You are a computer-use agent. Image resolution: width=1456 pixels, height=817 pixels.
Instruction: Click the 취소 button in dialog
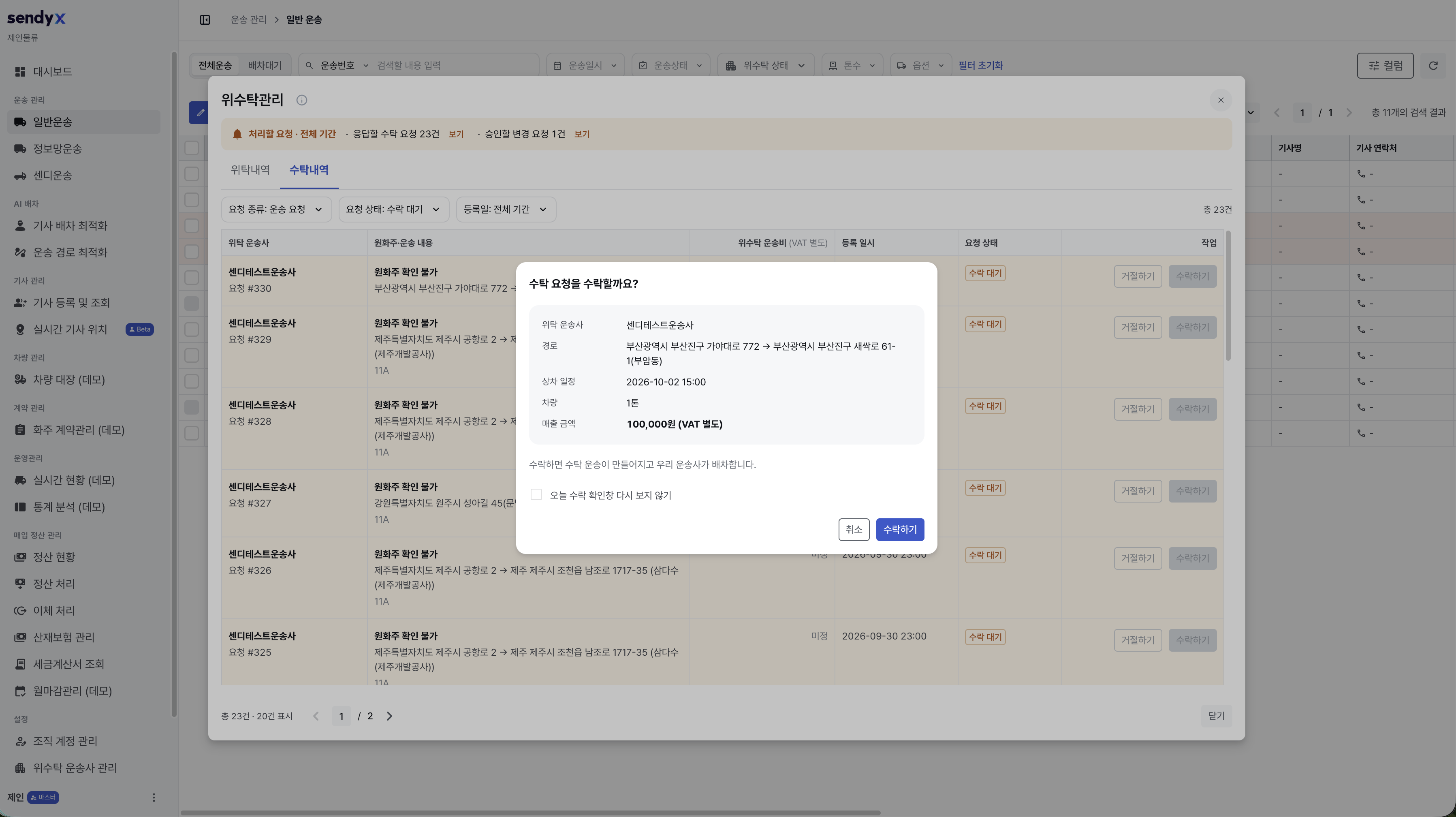[854, 529]
